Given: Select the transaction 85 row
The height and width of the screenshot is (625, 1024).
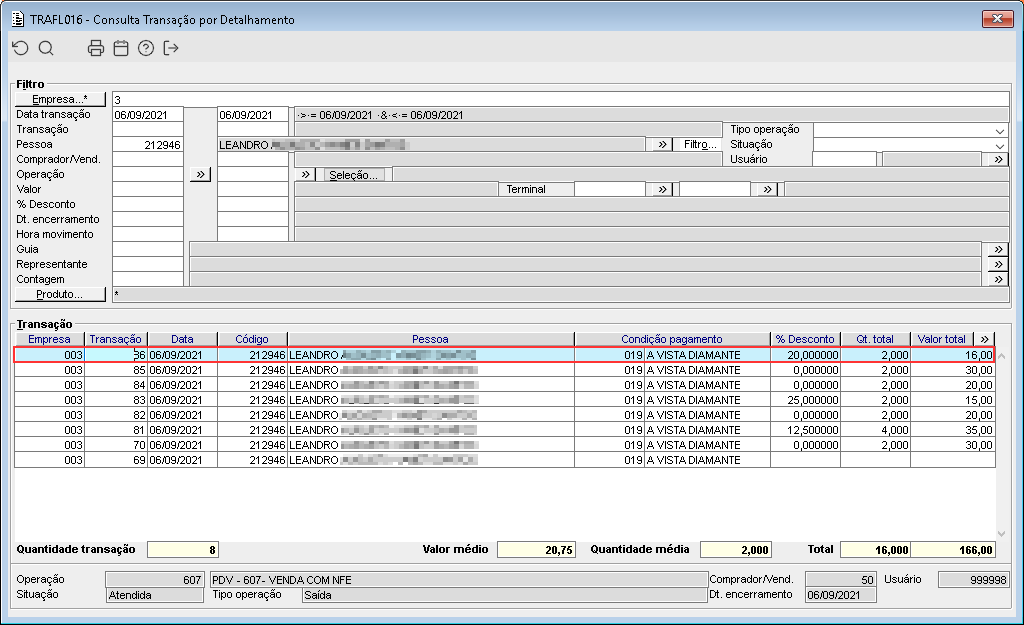Looking at the screenshot, I should pos(504,370).
